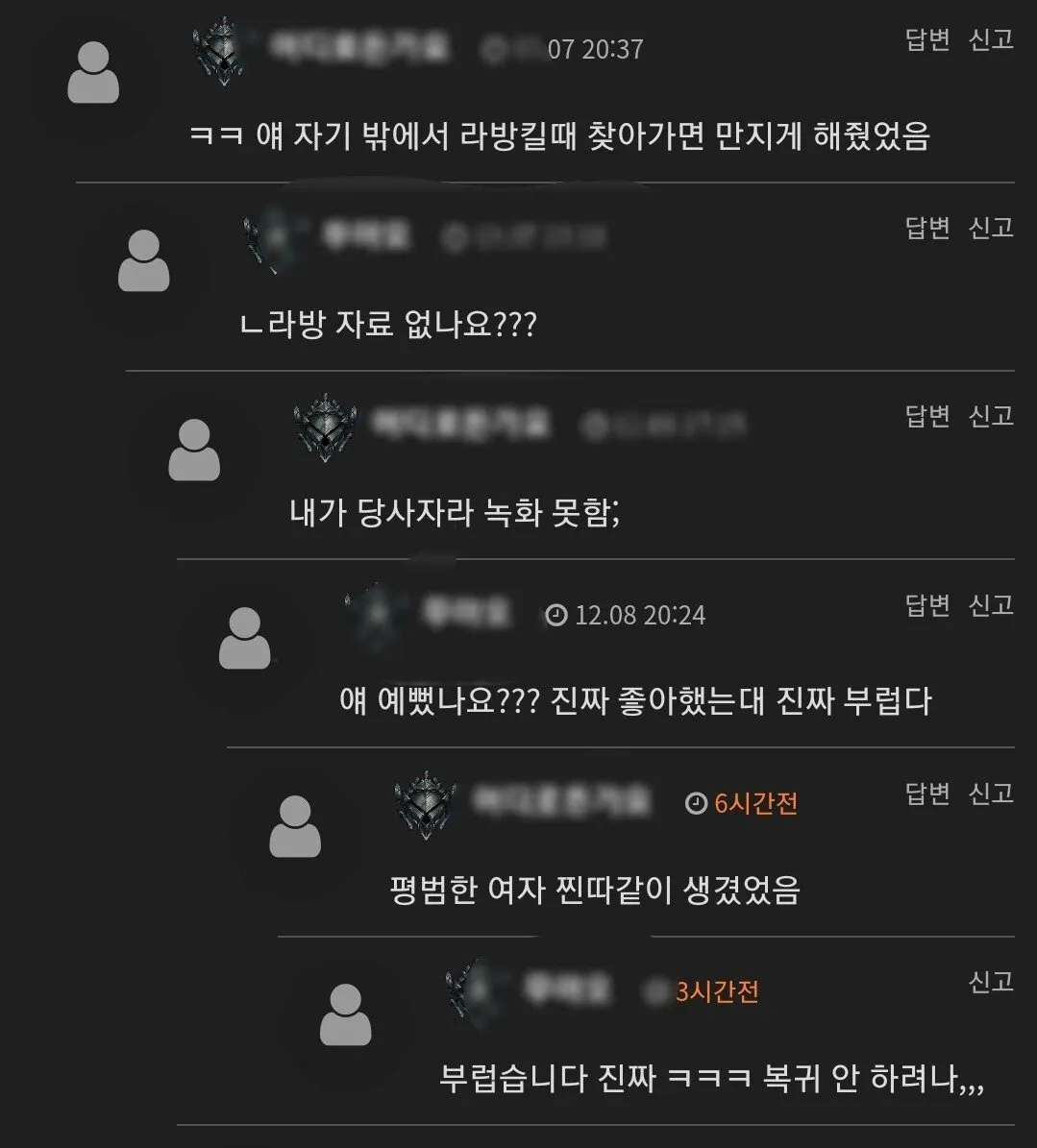Reply (답변) to the first comment
This screenshot has width=1037, height=1148.
927,39
